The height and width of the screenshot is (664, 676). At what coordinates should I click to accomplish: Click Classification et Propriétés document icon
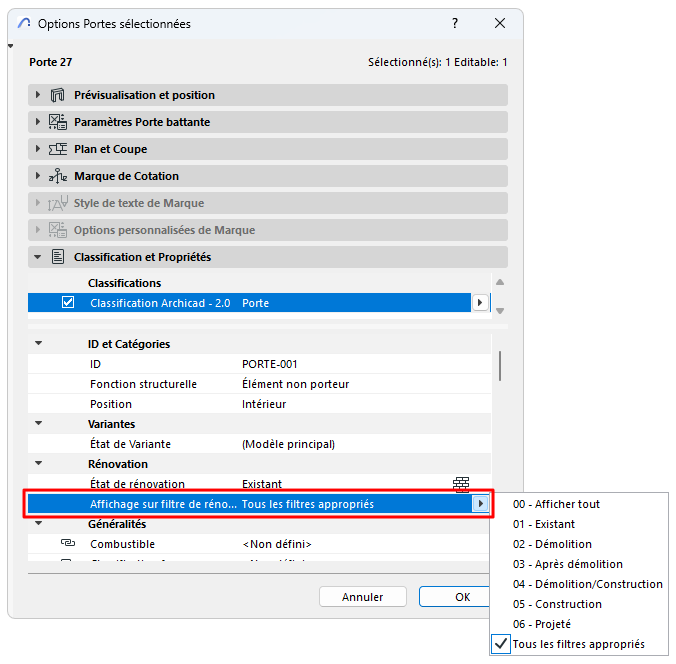point(58,257)
